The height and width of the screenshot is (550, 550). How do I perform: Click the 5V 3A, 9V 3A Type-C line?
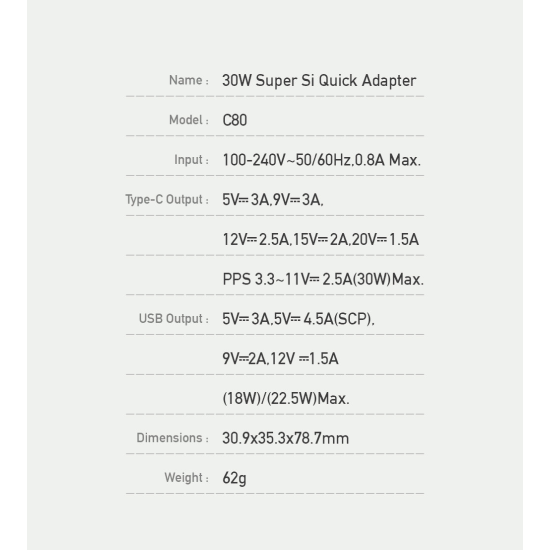(273, 200)
